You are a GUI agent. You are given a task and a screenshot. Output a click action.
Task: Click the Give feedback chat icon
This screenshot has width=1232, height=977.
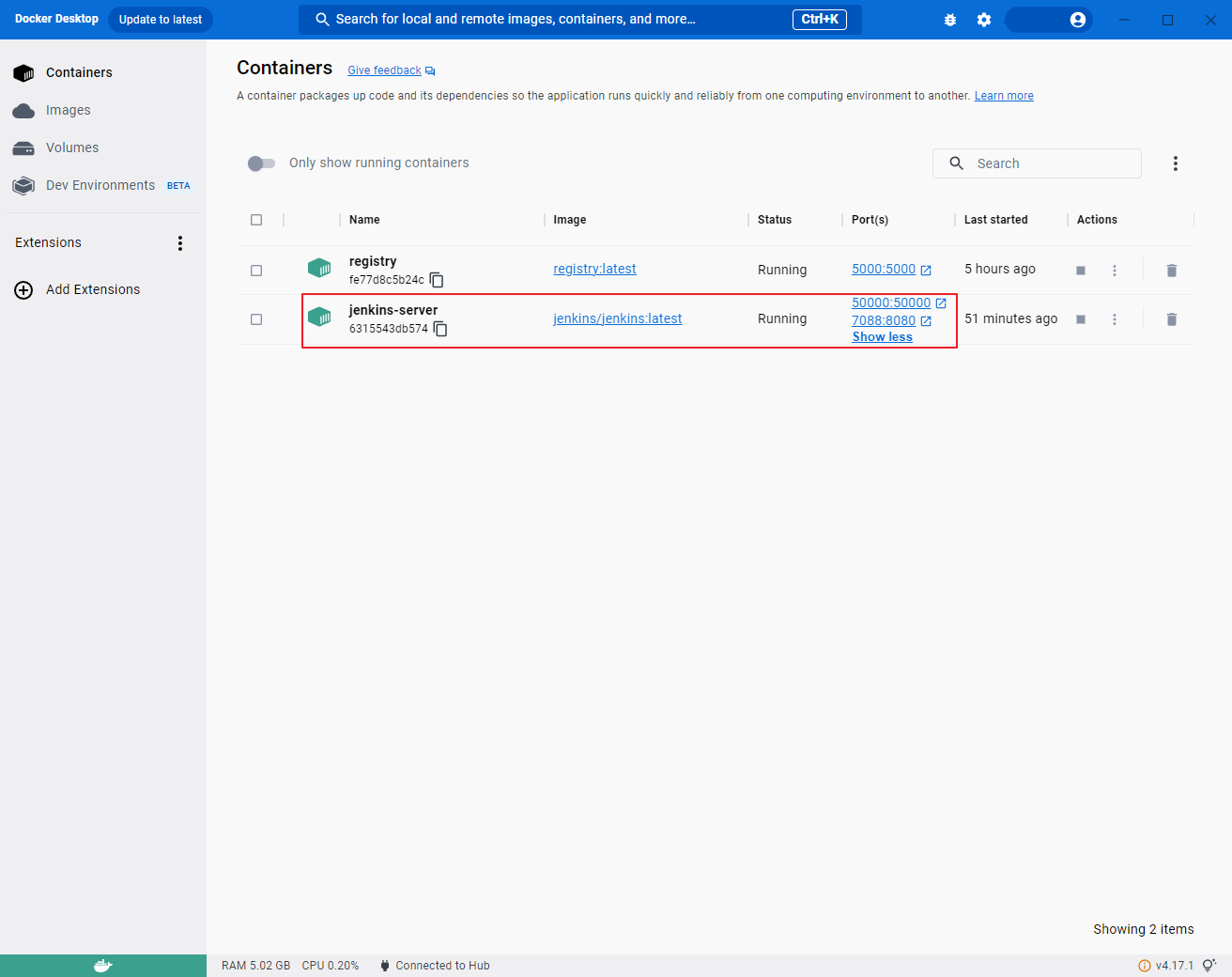click(430, 71)
